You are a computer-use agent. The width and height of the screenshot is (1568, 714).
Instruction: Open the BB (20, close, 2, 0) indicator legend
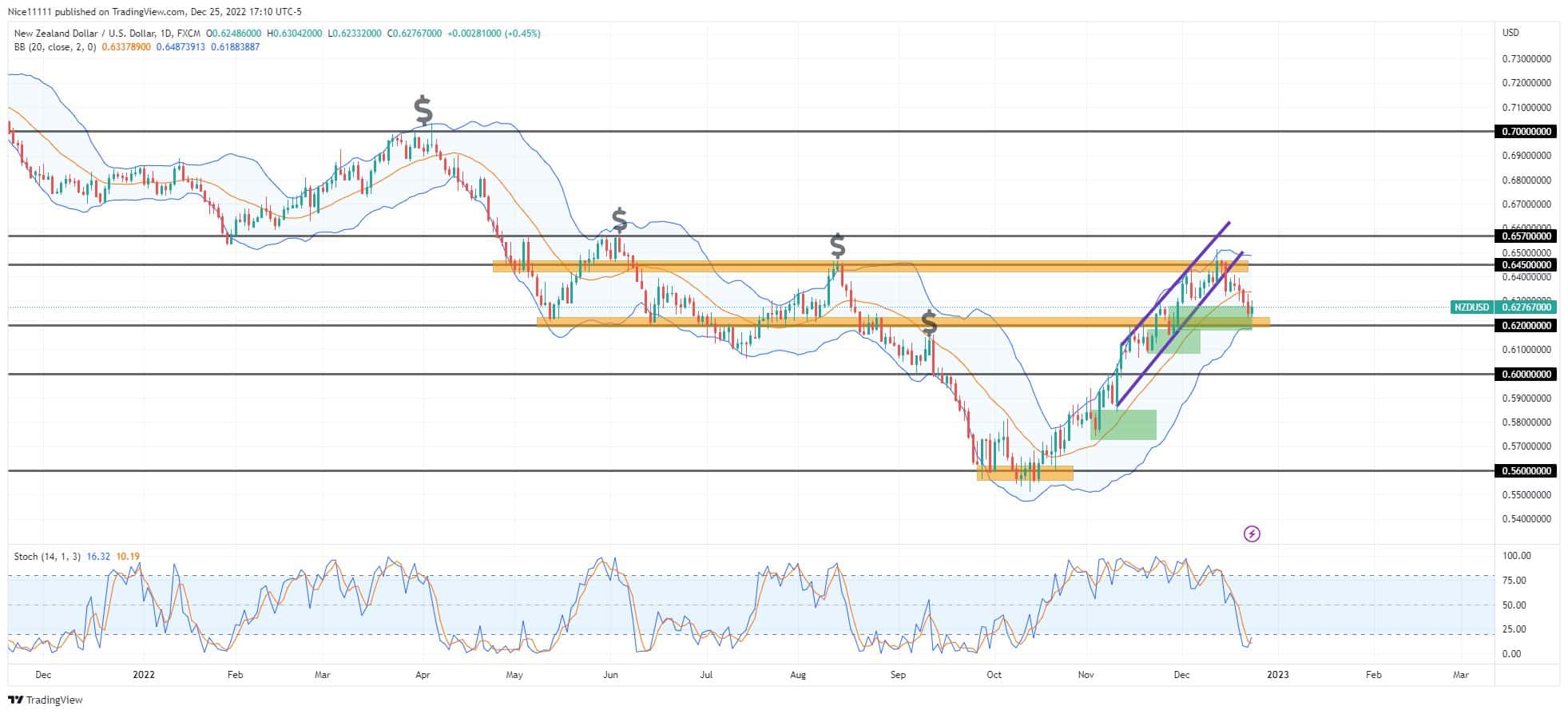[55, 47]
